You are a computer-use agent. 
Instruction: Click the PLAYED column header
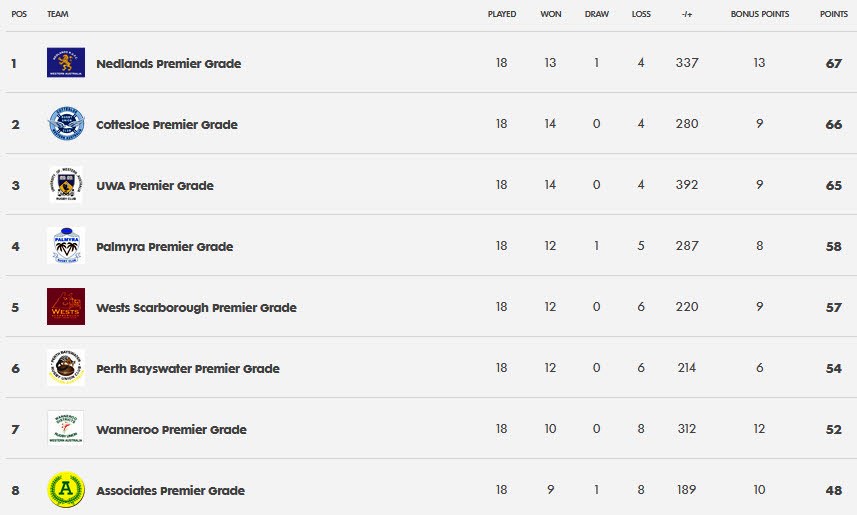502,14
